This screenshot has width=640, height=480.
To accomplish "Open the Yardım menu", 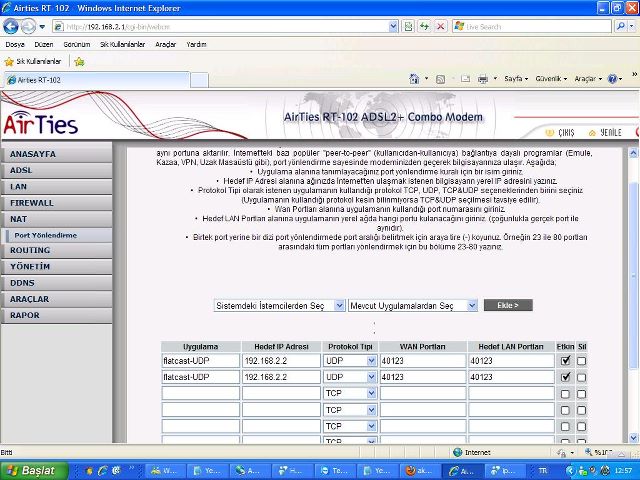I will point(196,44).
